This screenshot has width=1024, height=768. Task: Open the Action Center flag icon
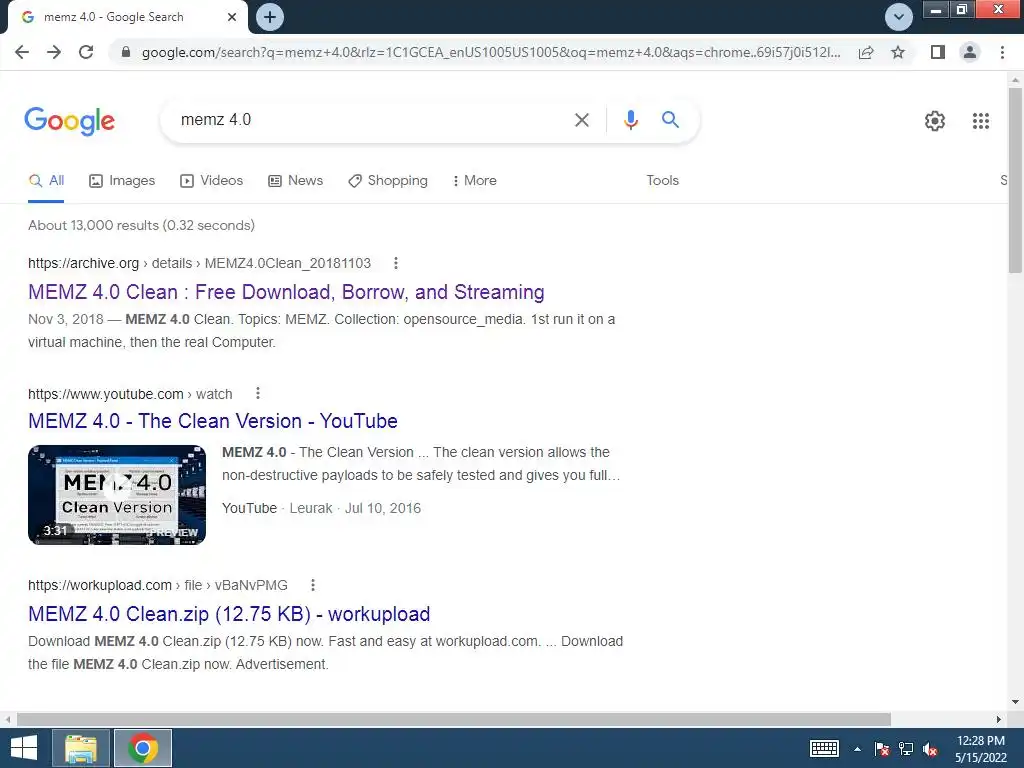coord(882,749)
